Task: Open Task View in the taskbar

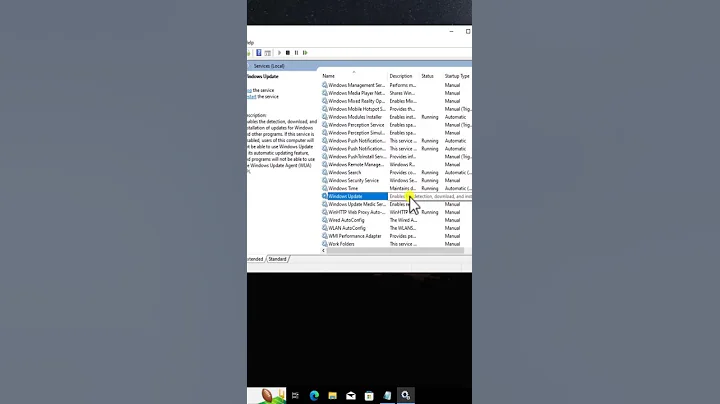Action: pos(295,395)
